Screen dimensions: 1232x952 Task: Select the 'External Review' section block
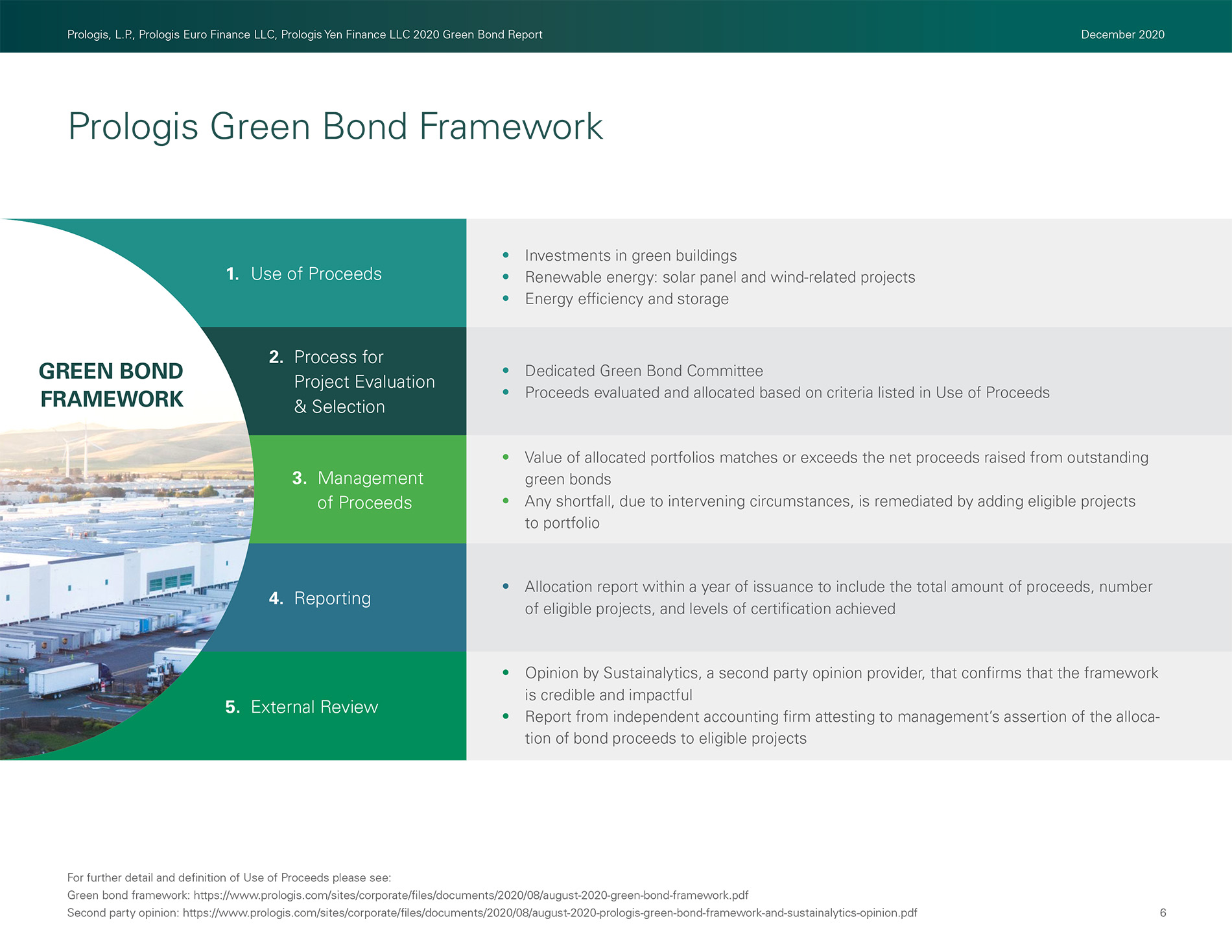(314, 706)
